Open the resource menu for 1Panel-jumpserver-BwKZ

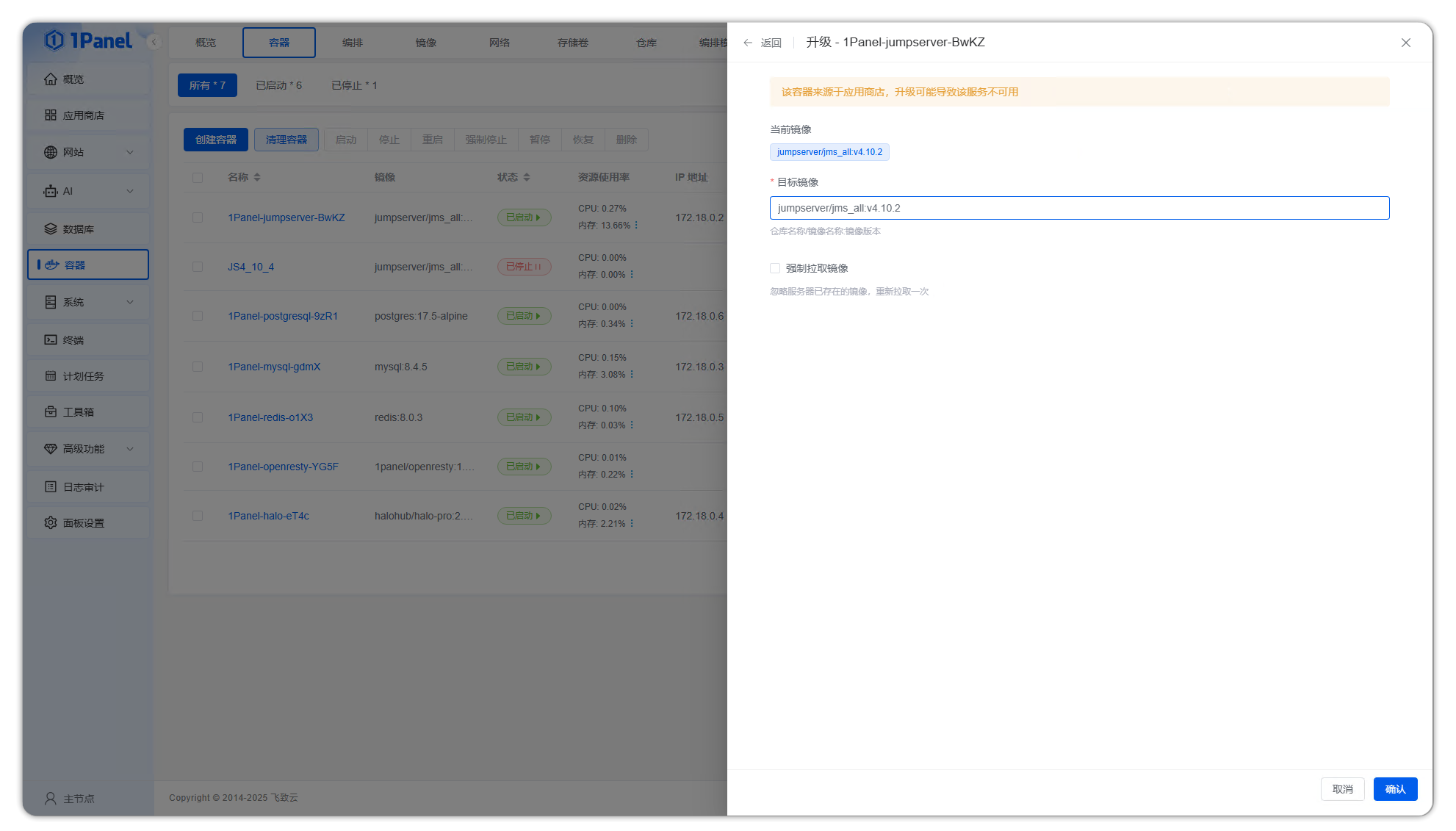pyautogui.click(x=636, y=226)
